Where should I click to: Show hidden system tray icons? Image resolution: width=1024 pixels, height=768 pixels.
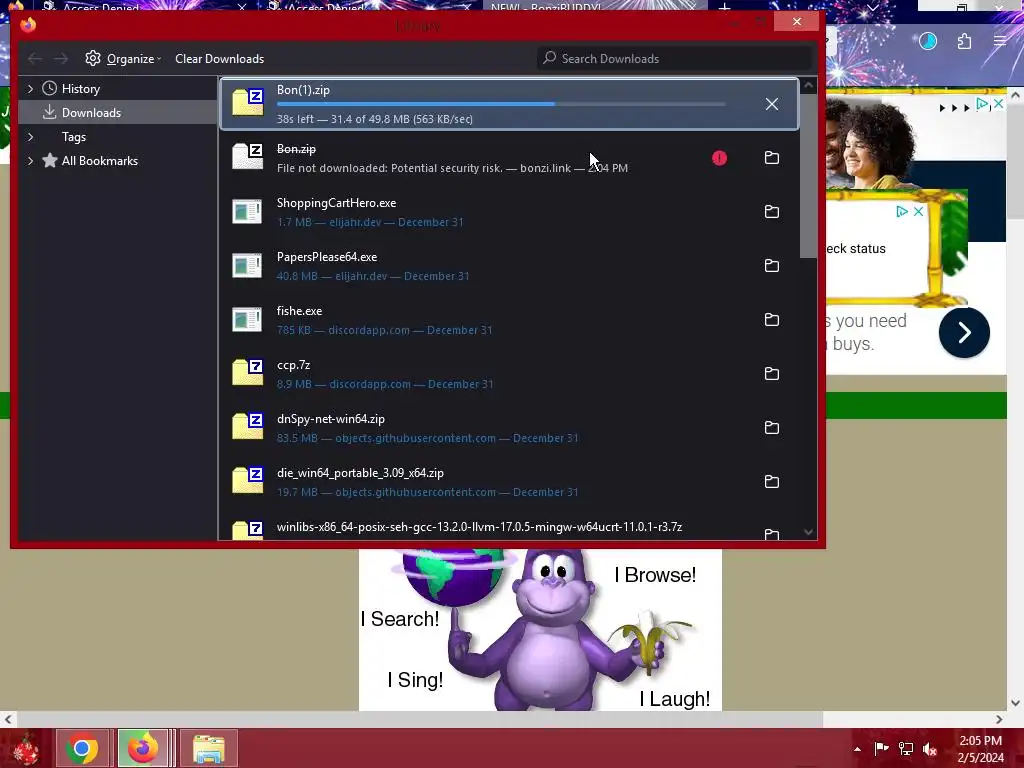(x=857, y=749)
